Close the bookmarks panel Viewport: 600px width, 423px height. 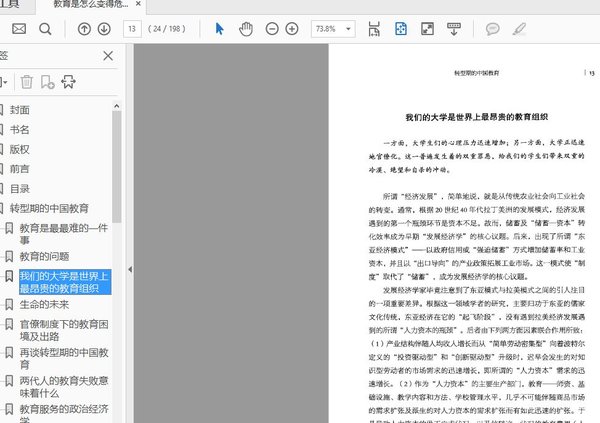coord(108,57)
